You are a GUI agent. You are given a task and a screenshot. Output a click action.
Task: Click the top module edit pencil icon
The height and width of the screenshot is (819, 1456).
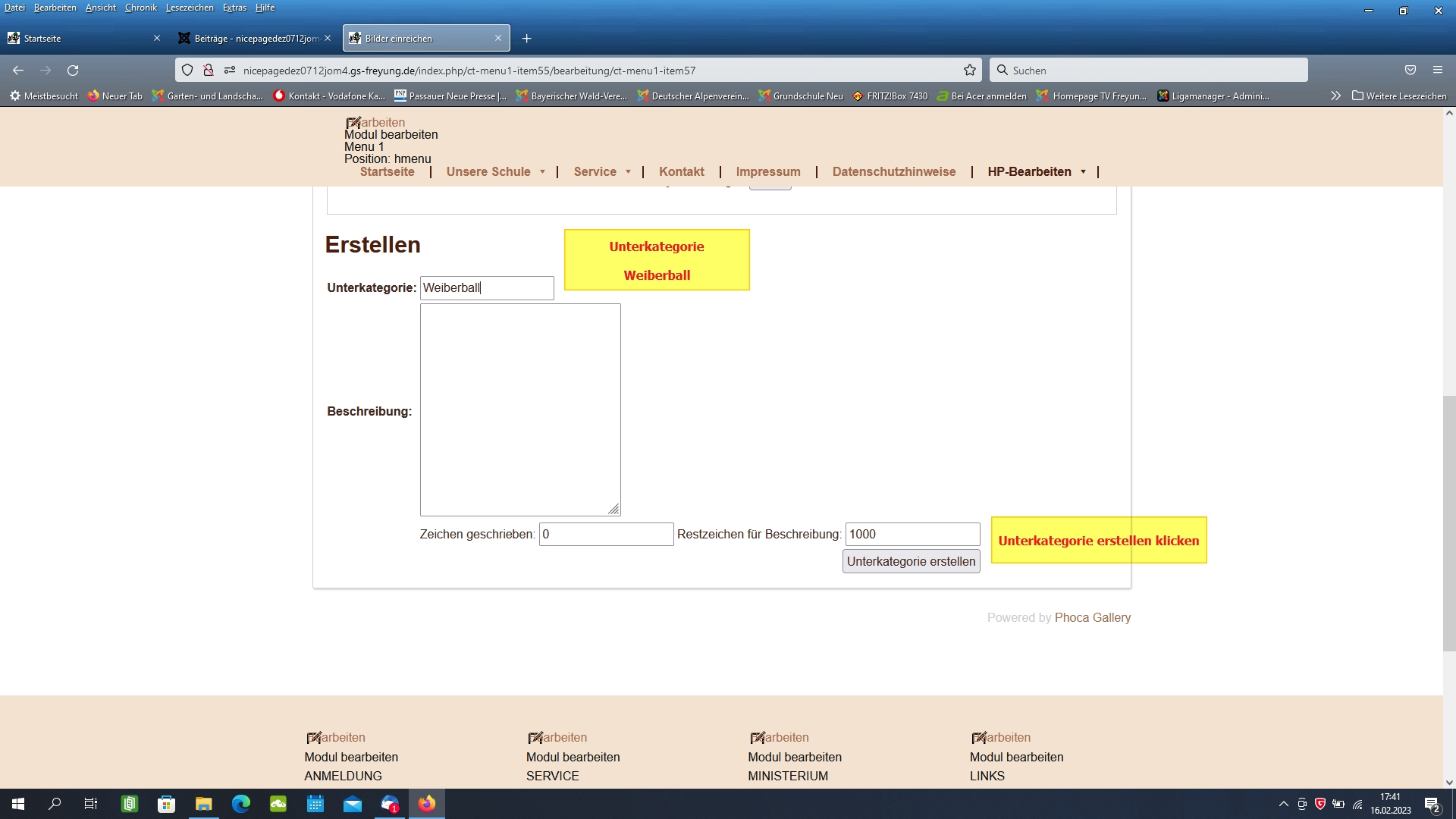click(x=353, y=123)
